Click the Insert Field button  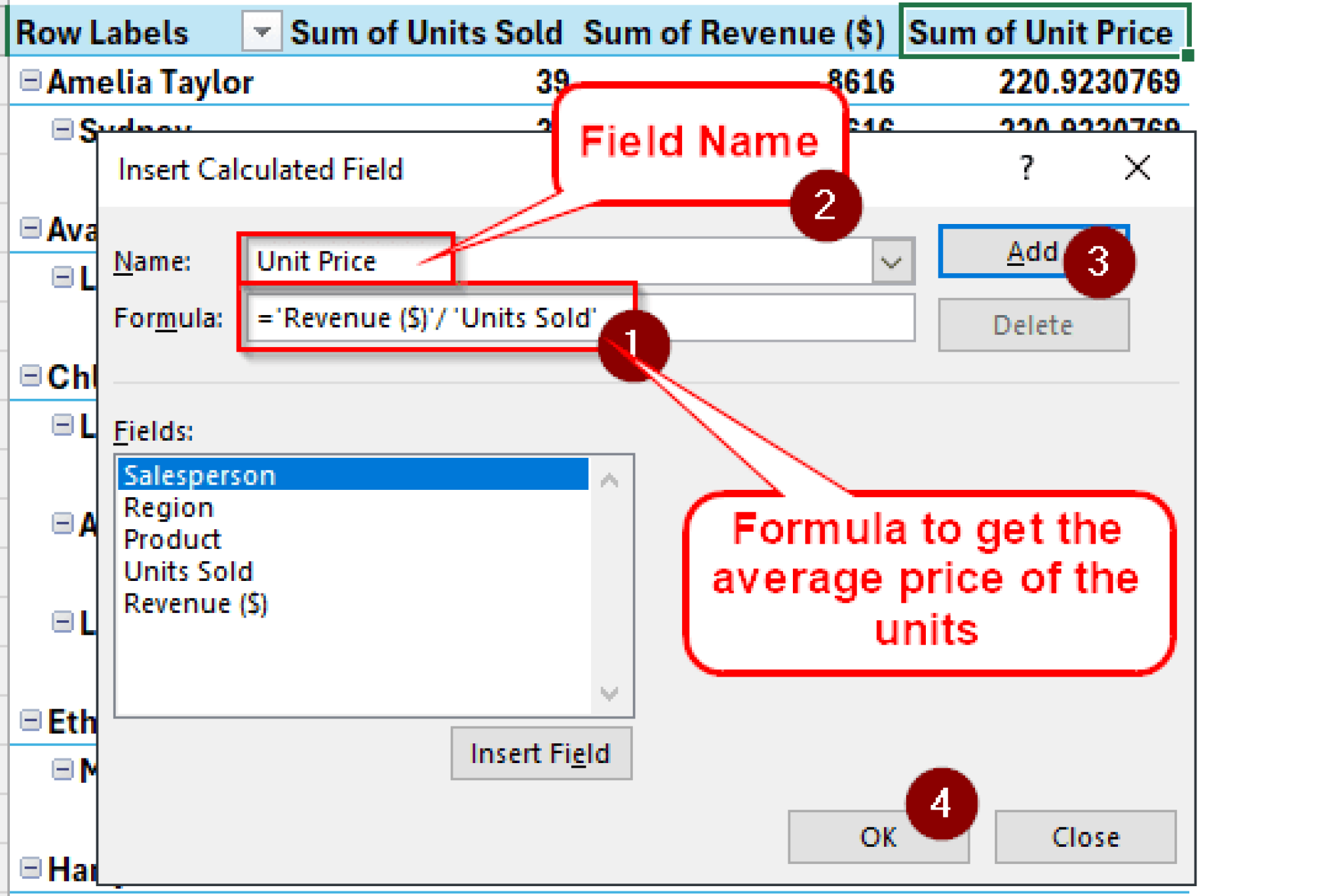[541, 753]
